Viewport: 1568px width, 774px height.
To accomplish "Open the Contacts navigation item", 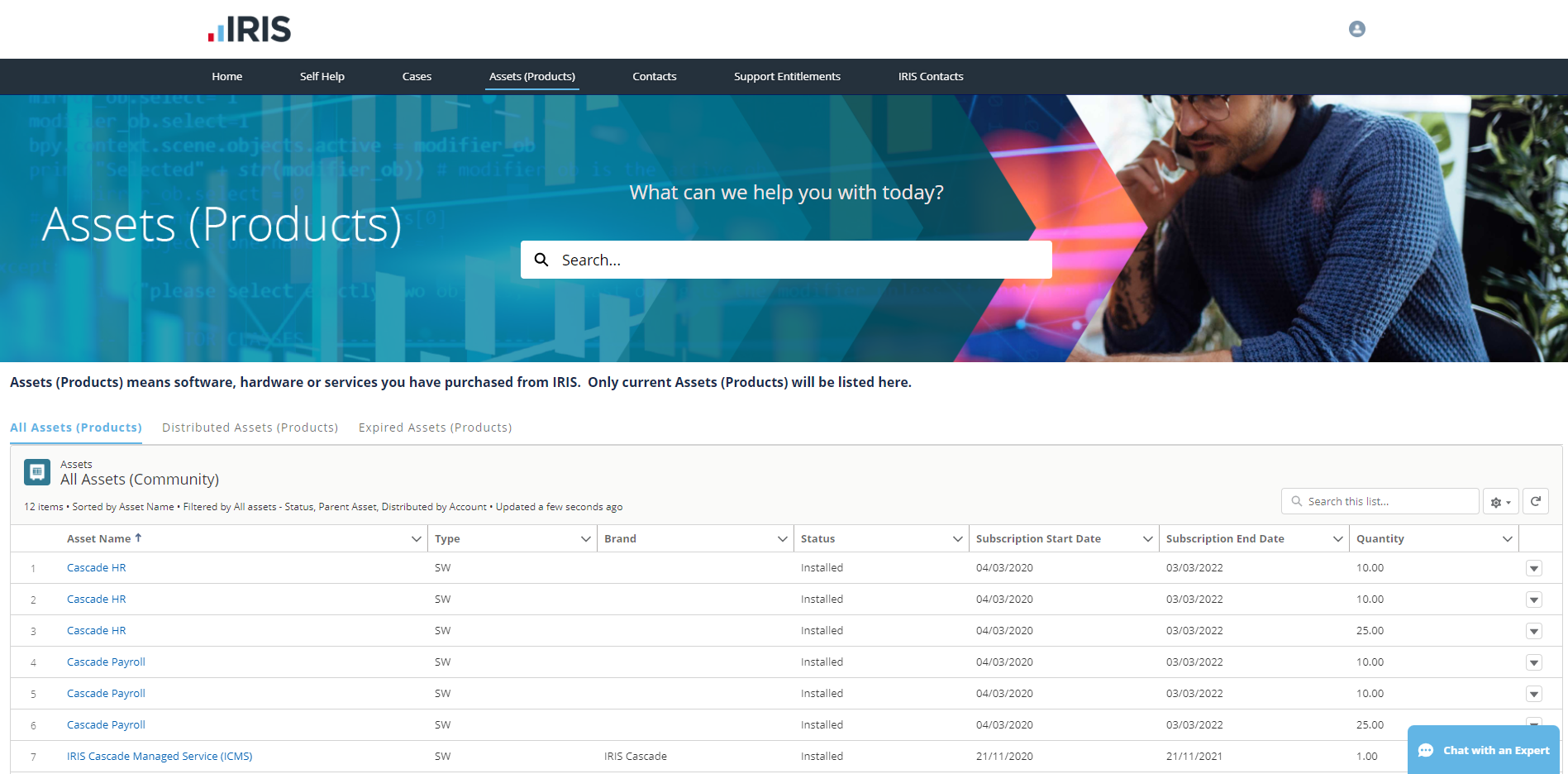I will pos(655,76).
